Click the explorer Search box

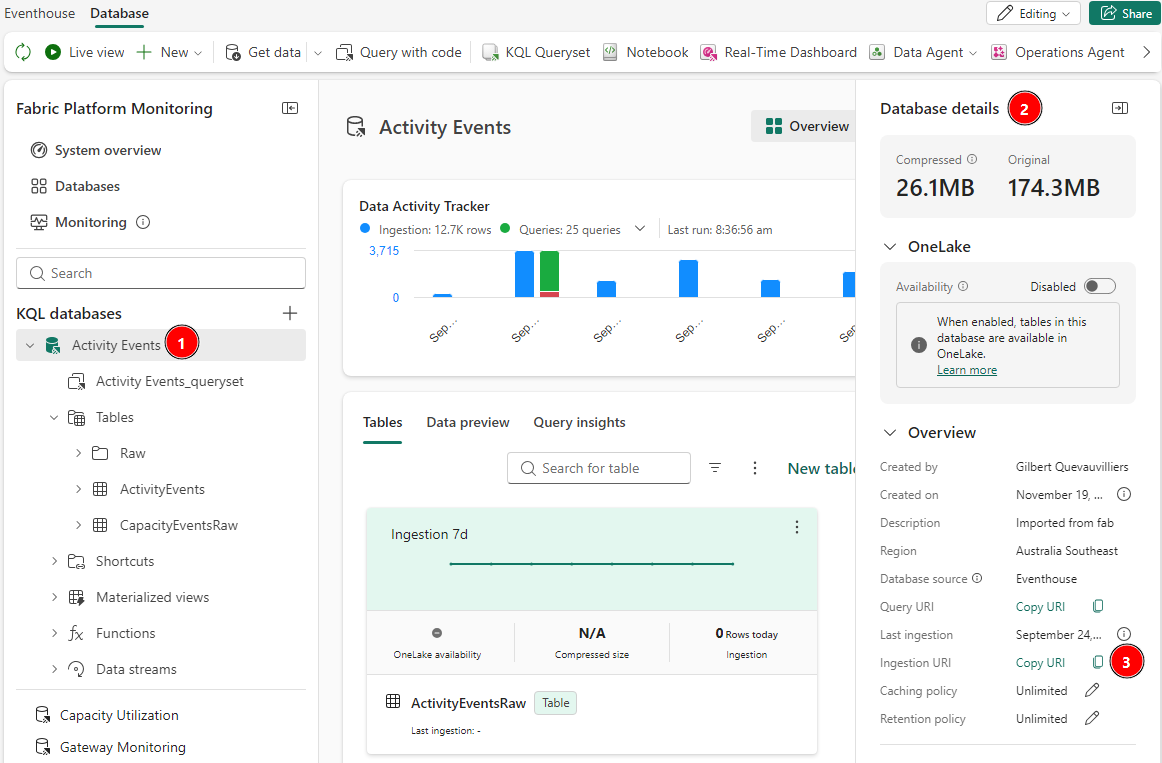point(161,273)
